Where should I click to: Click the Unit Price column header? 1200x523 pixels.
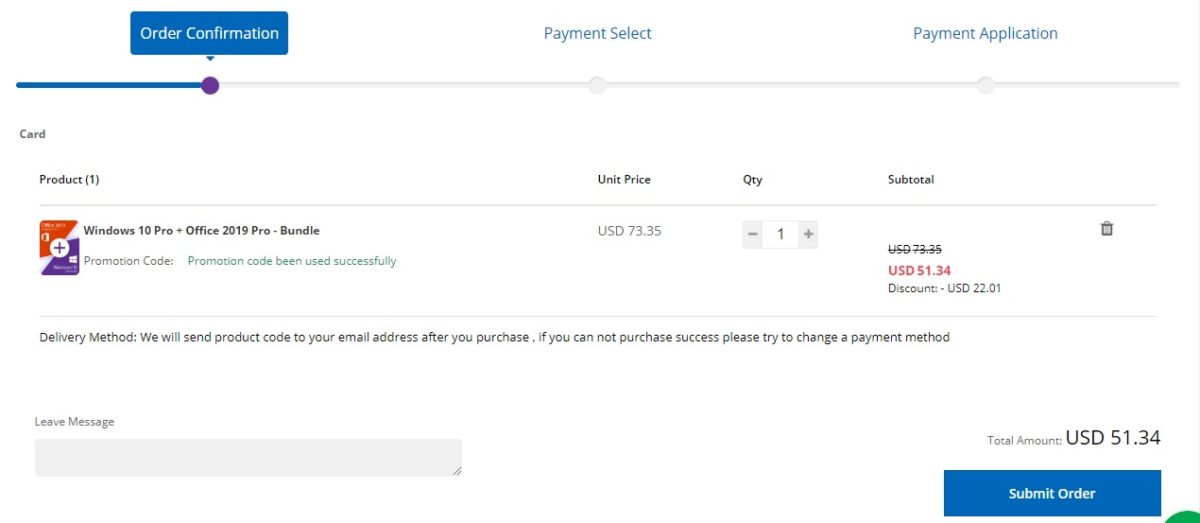[624, 180]
